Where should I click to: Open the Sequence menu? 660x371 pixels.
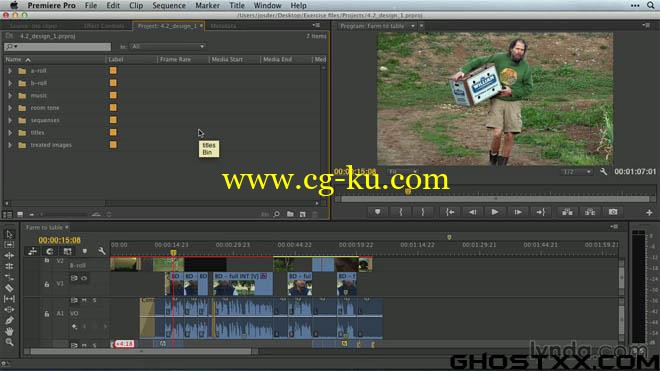[169, 5]
